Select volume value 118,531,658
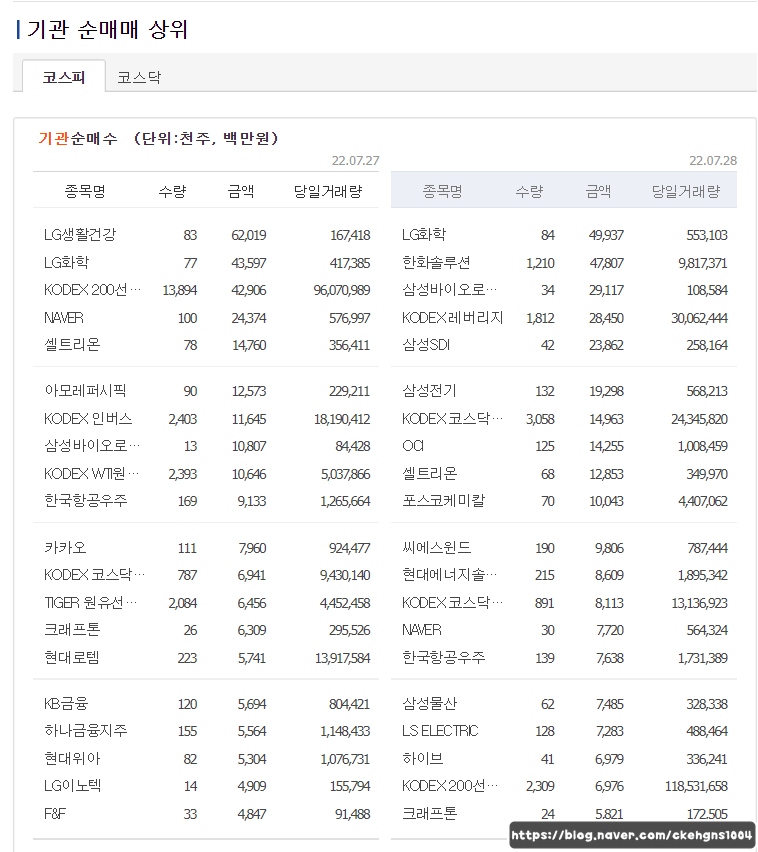The width and height of the screenshot is (758, 852). pyautogui.click(x=696, y=786)
